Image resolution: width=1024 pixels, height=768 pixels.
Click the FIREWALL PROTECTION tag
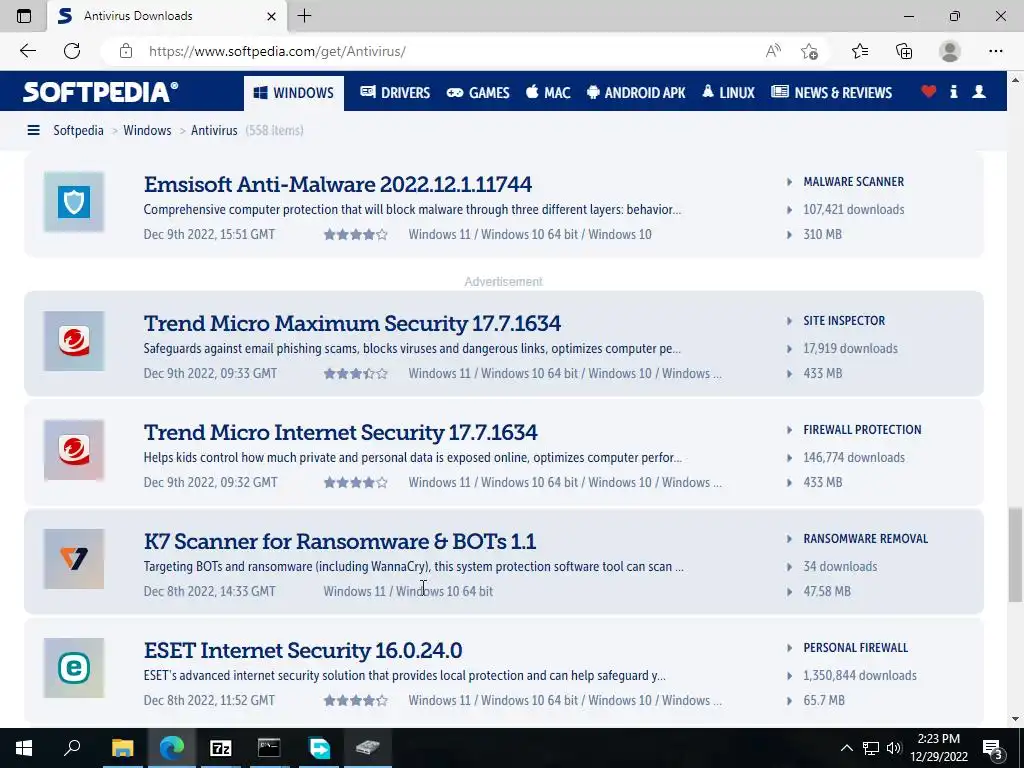pos(862,430)
